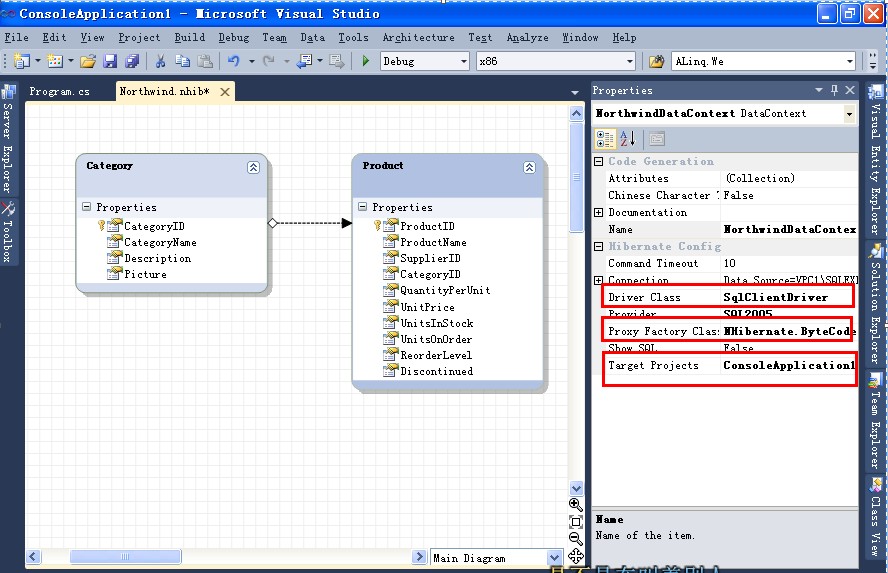Open the Team Explorer side tab
888x573 pixels.
pyautogui.click(x=876, y=421)
